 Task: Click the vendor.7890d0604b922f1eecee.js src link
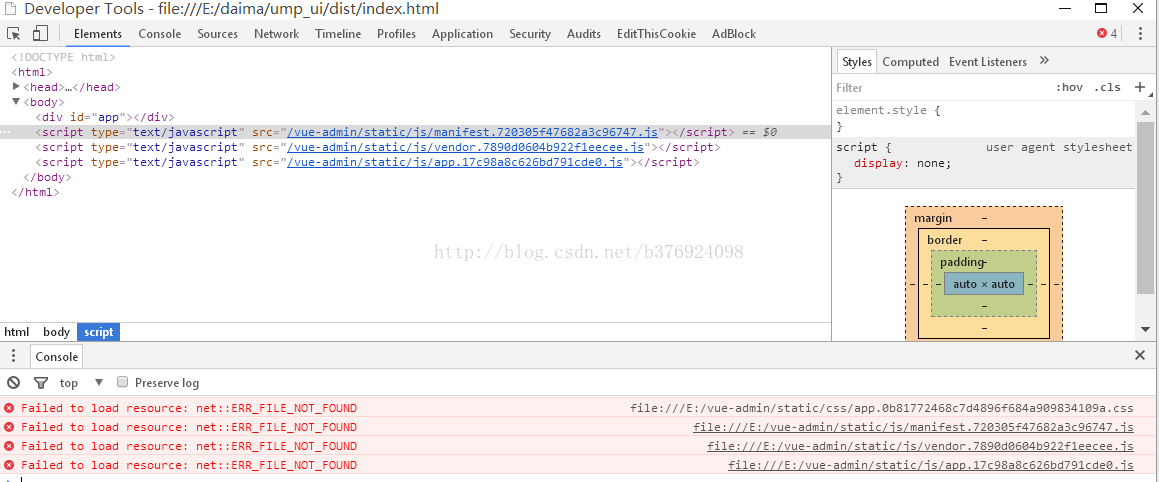click(466, 147)
